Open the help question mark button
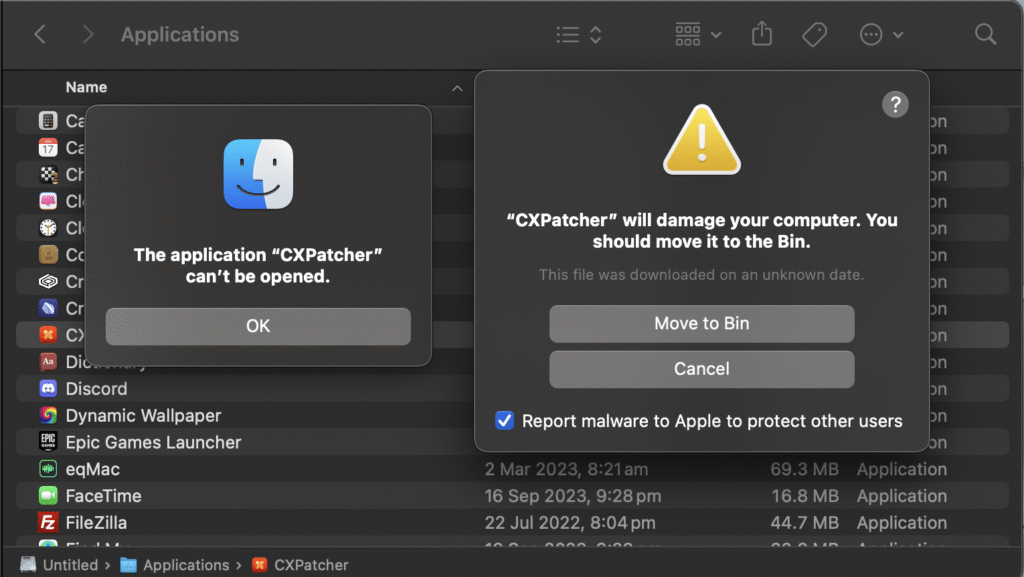Image resolution: width=1024 pixels, height=577 pixels. [895, 104]
